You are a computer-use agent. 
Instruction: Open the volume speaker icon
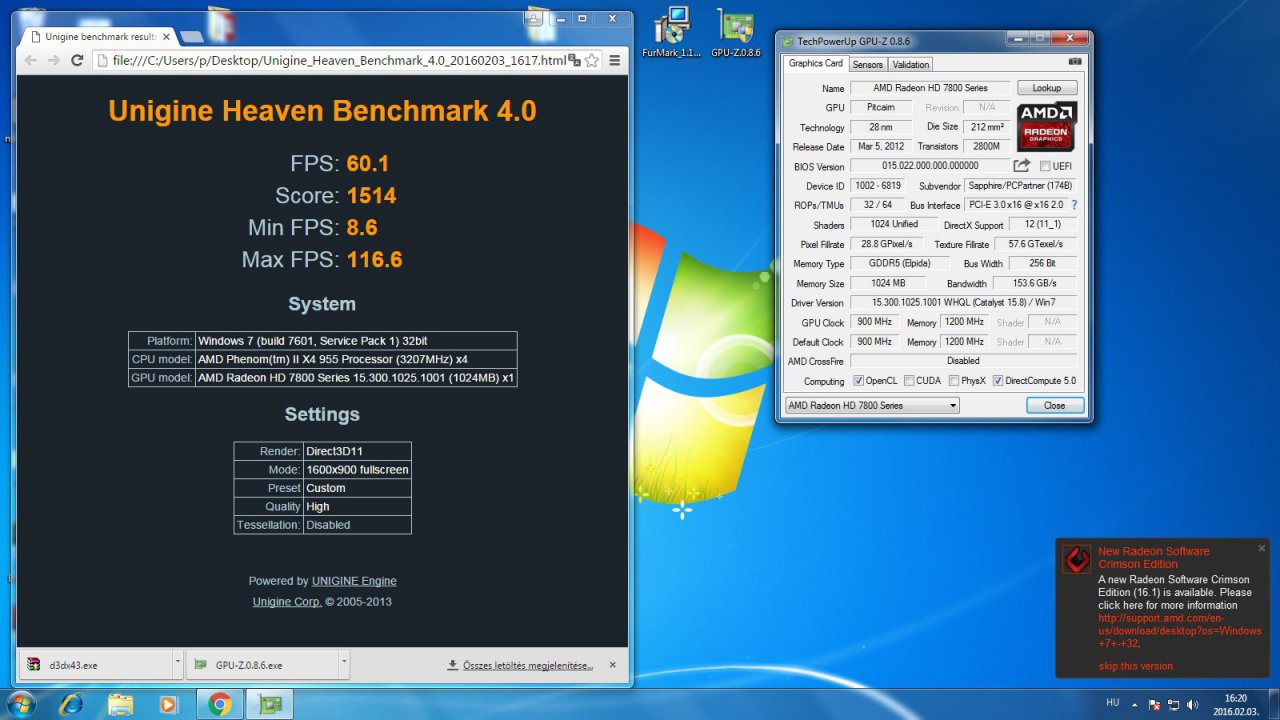1192,705
